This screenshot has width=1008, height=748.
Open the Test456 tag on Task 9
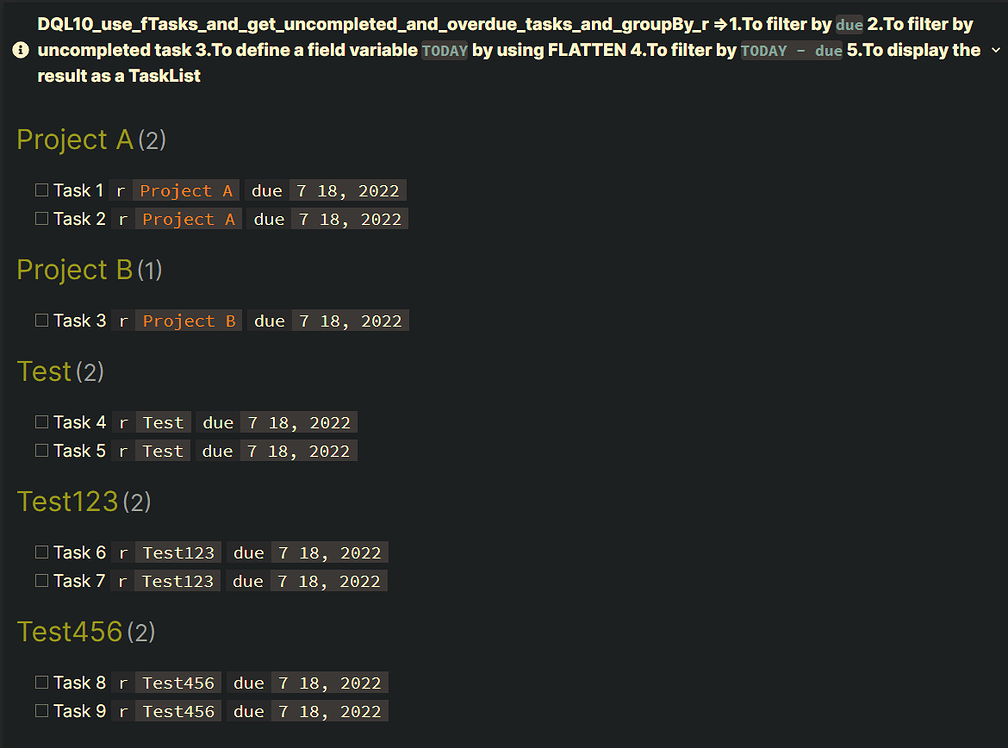click(x=178, y=710)
